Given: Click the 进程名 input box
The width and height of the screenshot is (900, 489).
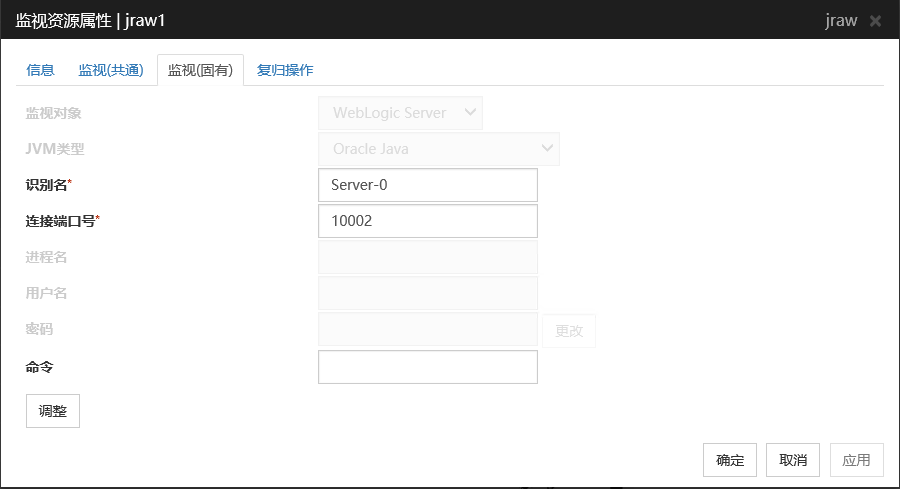Looking at the screenshot, I should 427,257.
